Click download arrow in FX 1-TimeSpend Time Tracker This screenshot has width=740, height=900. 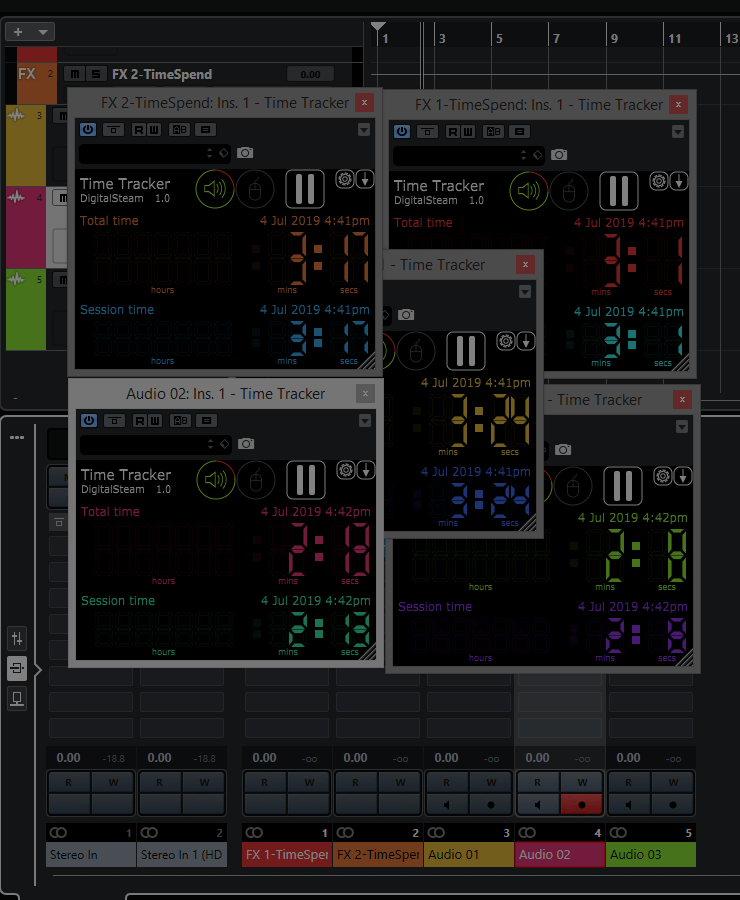coord(679,181)
